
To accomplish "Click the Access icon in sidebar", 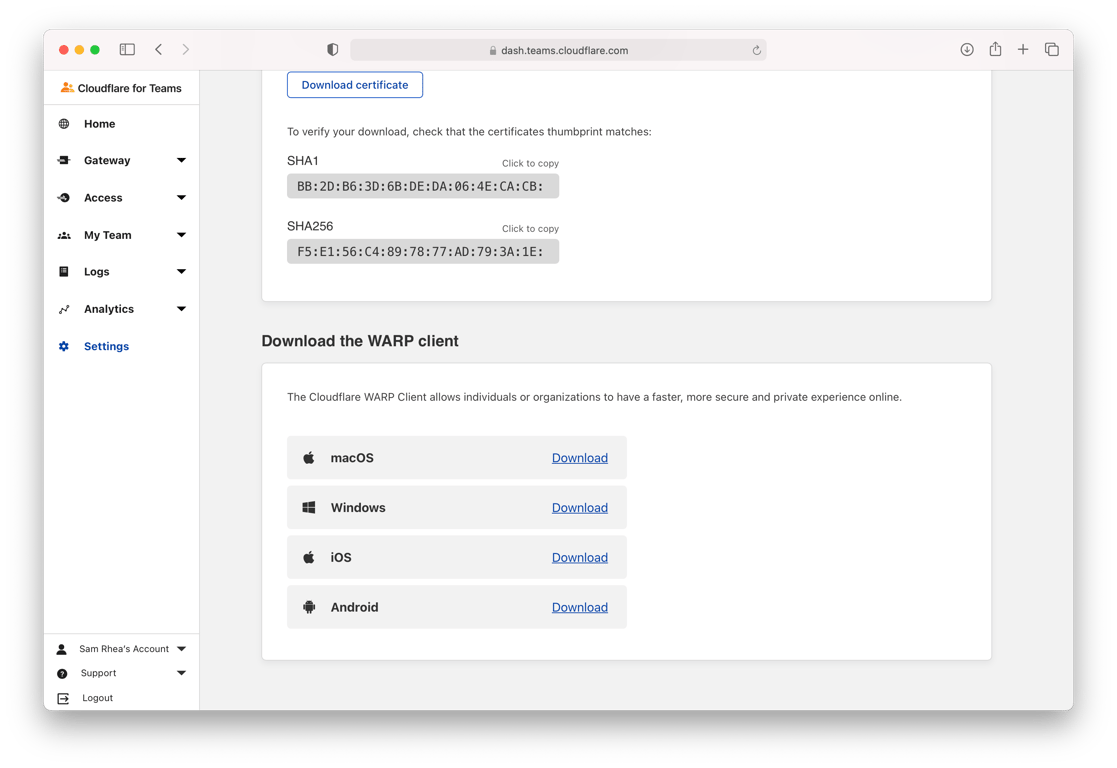I will (64, 197).
